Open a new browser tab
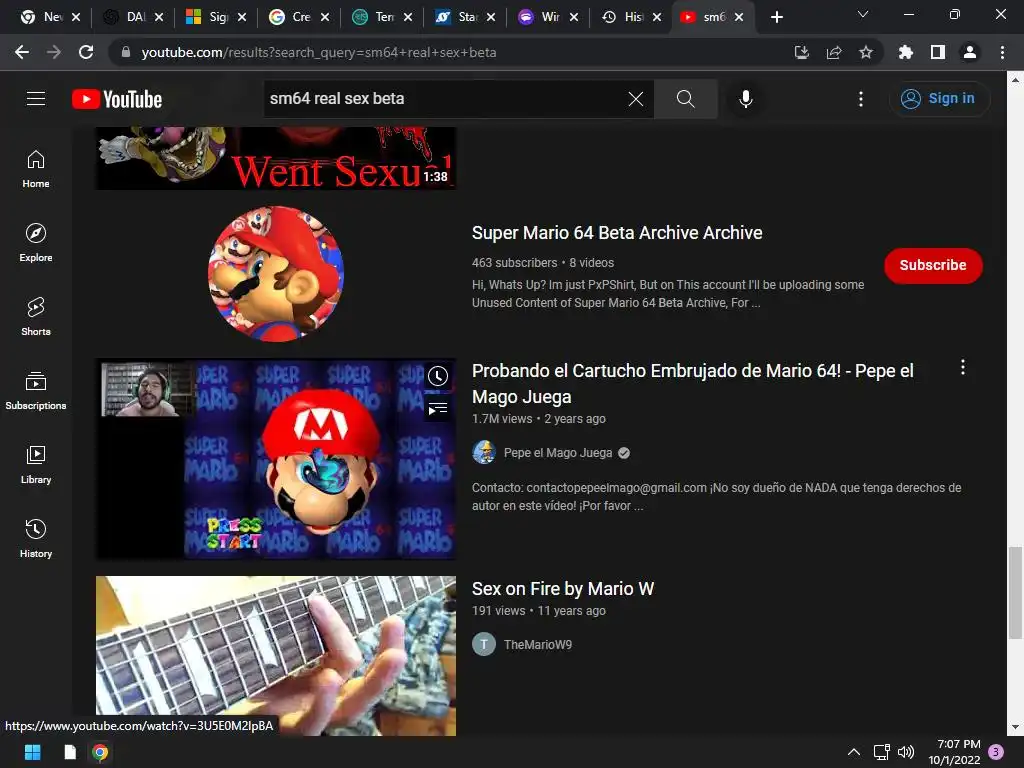This screenshot has height=768, width=1024. pyautogui.click(x=776, y=17)
